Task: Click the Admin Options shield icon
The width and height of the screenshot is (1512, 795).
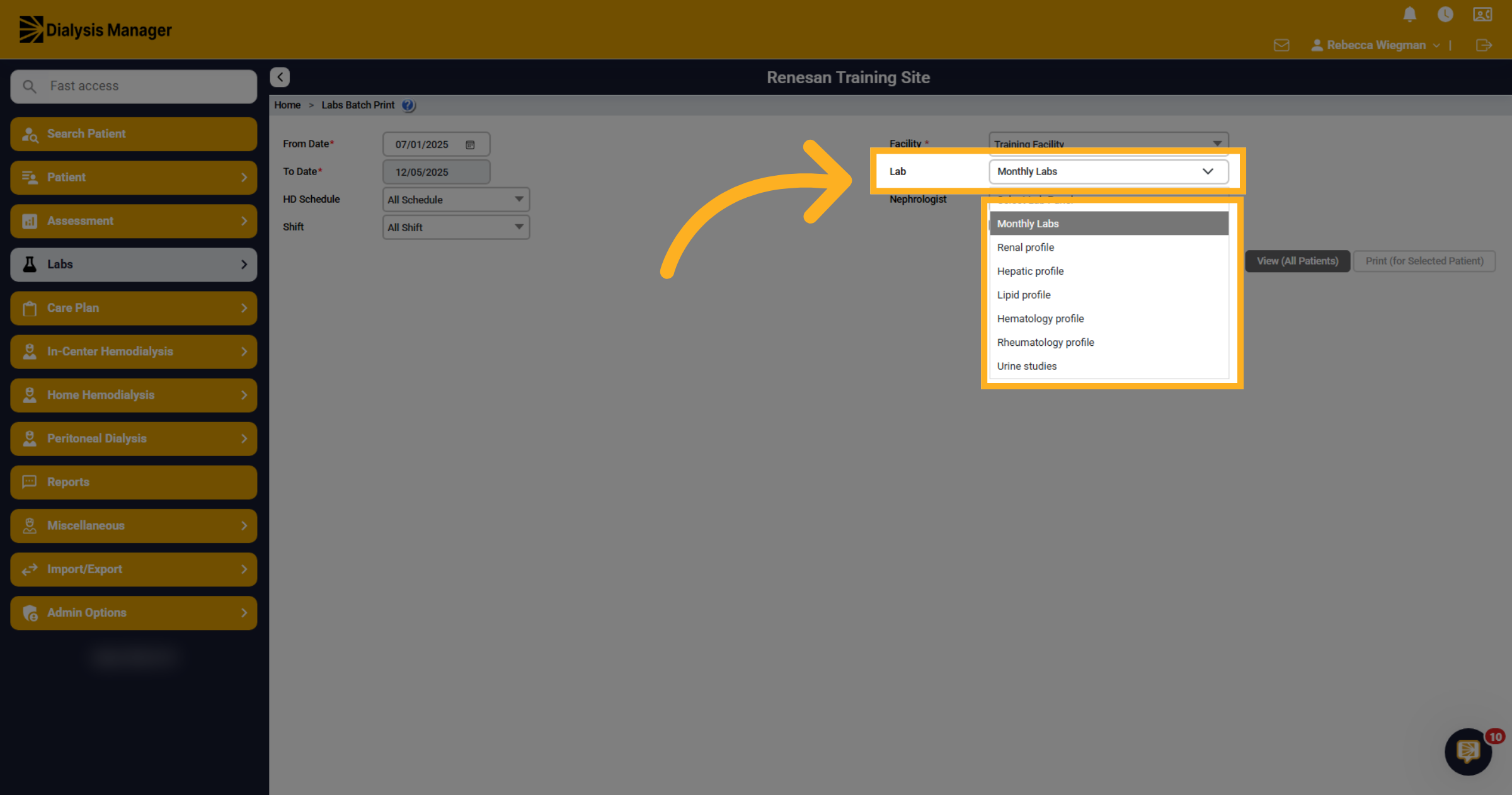Action: click(x=30, y=613)
